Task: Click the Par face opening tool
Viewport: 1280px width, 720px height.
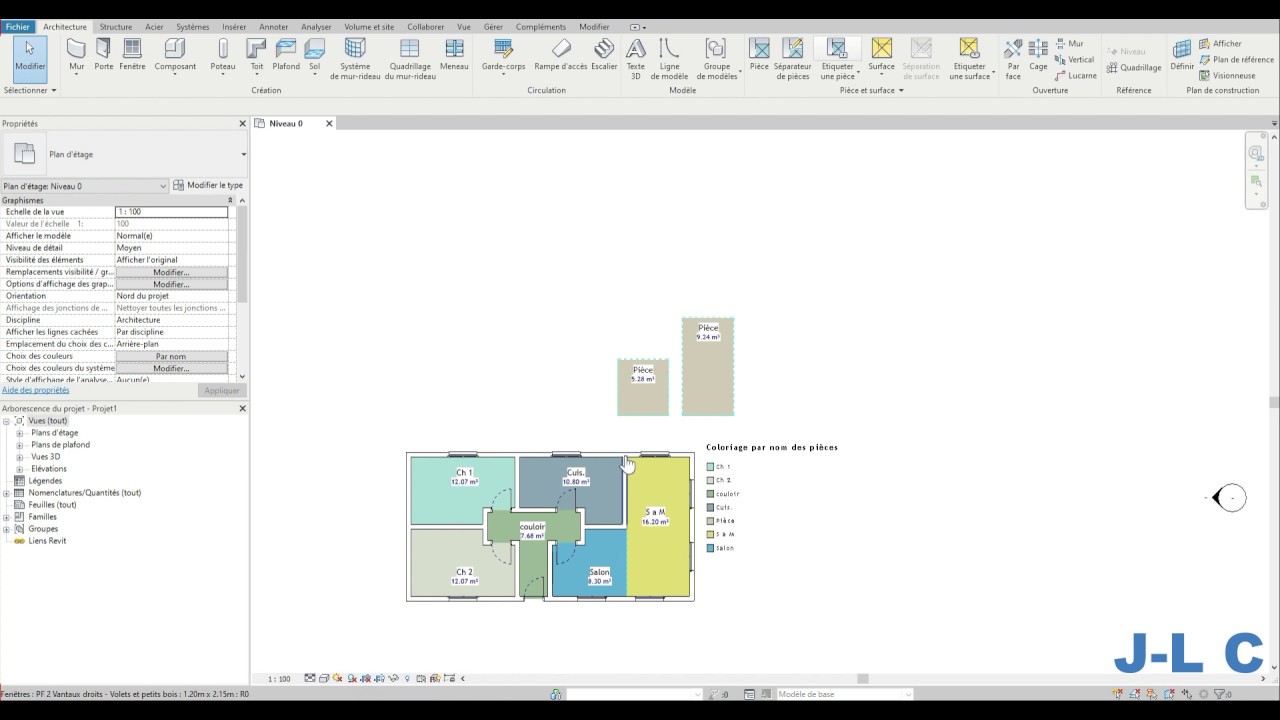Action: tap(1013, 60)
